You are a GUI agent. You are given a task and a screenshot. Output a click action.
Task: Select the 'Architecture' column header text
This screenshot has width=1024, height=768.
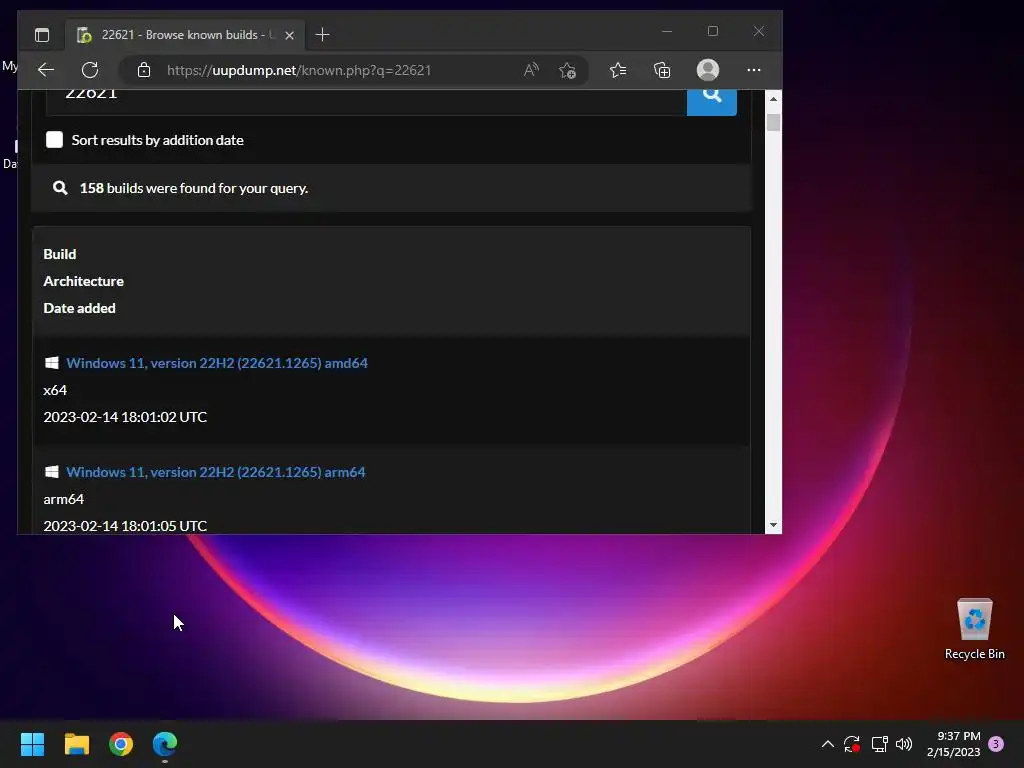(x=84, y=281)
